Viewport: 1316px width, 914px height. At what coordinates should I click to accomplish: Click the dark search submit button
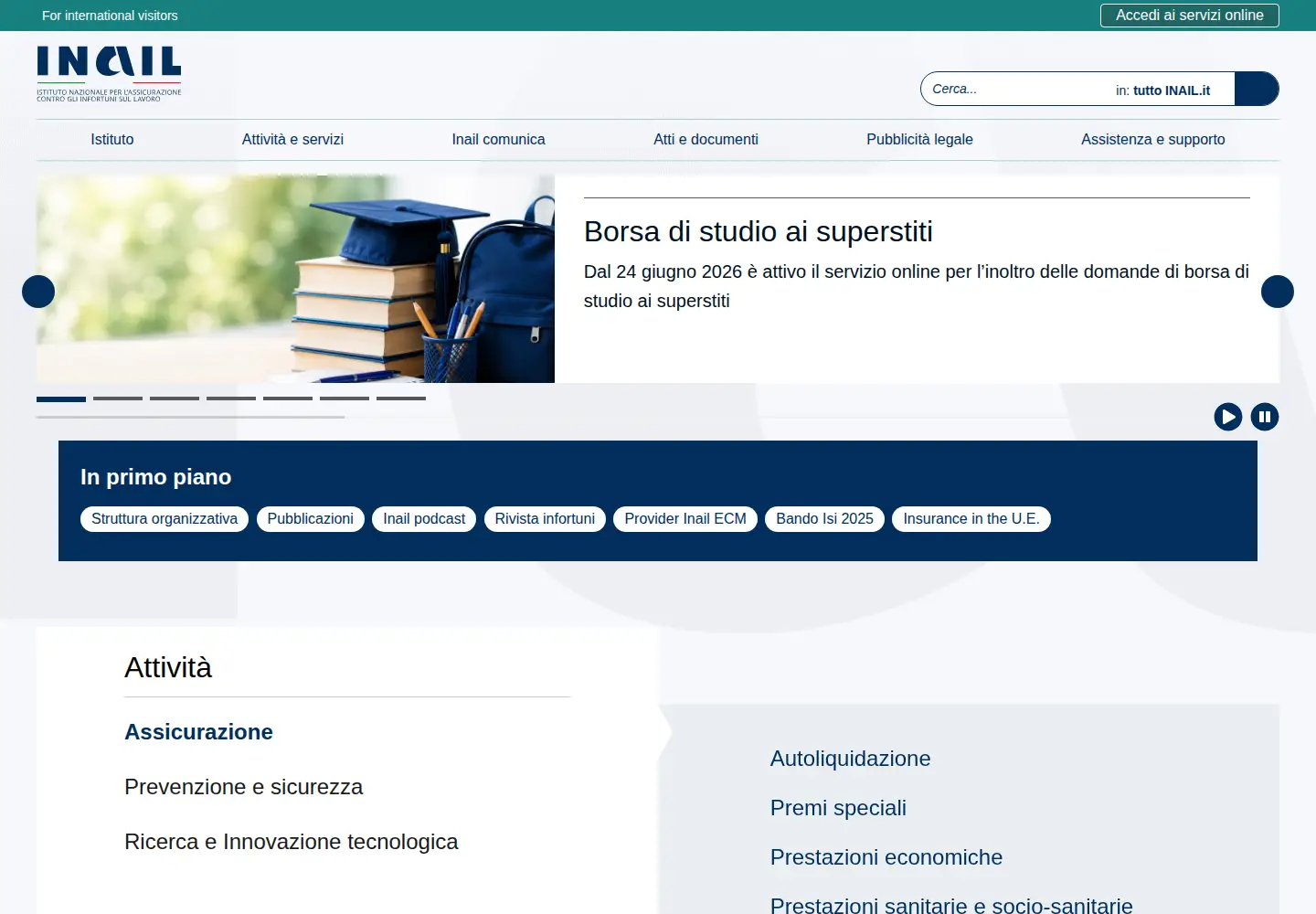(1257, 89)
